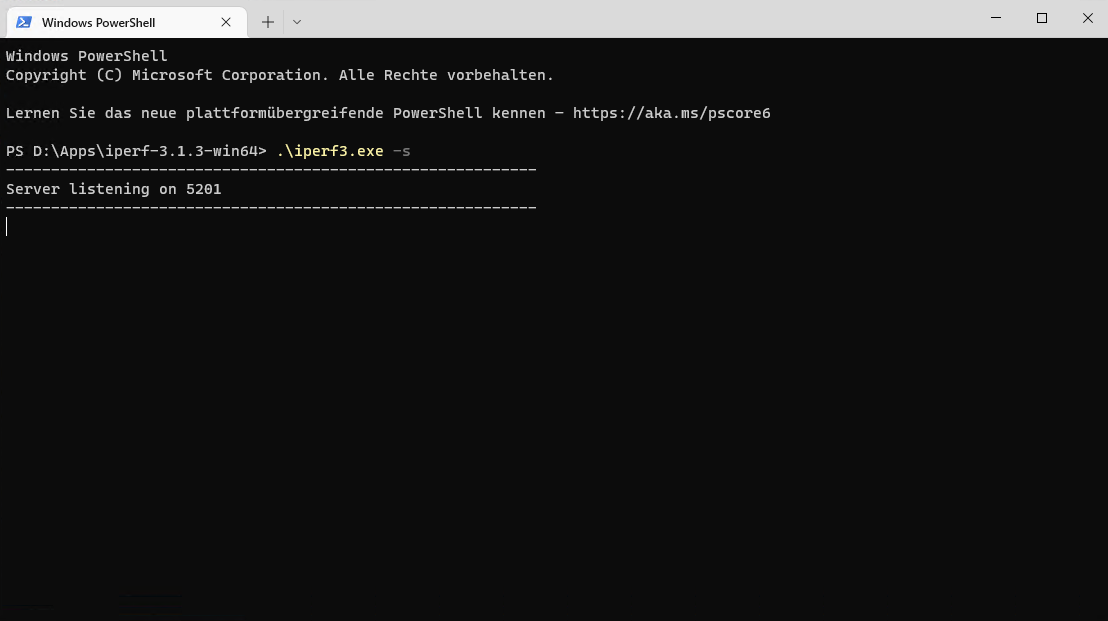The width and height of the screenshot is (1108, 621).
Task: Open the https://aka.ms/pscore6 link
Action: coord(671,113)
